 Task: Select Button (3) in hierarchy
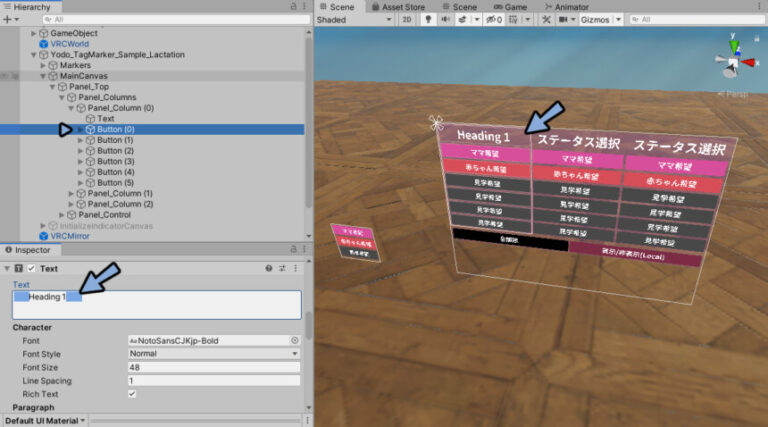115,162
